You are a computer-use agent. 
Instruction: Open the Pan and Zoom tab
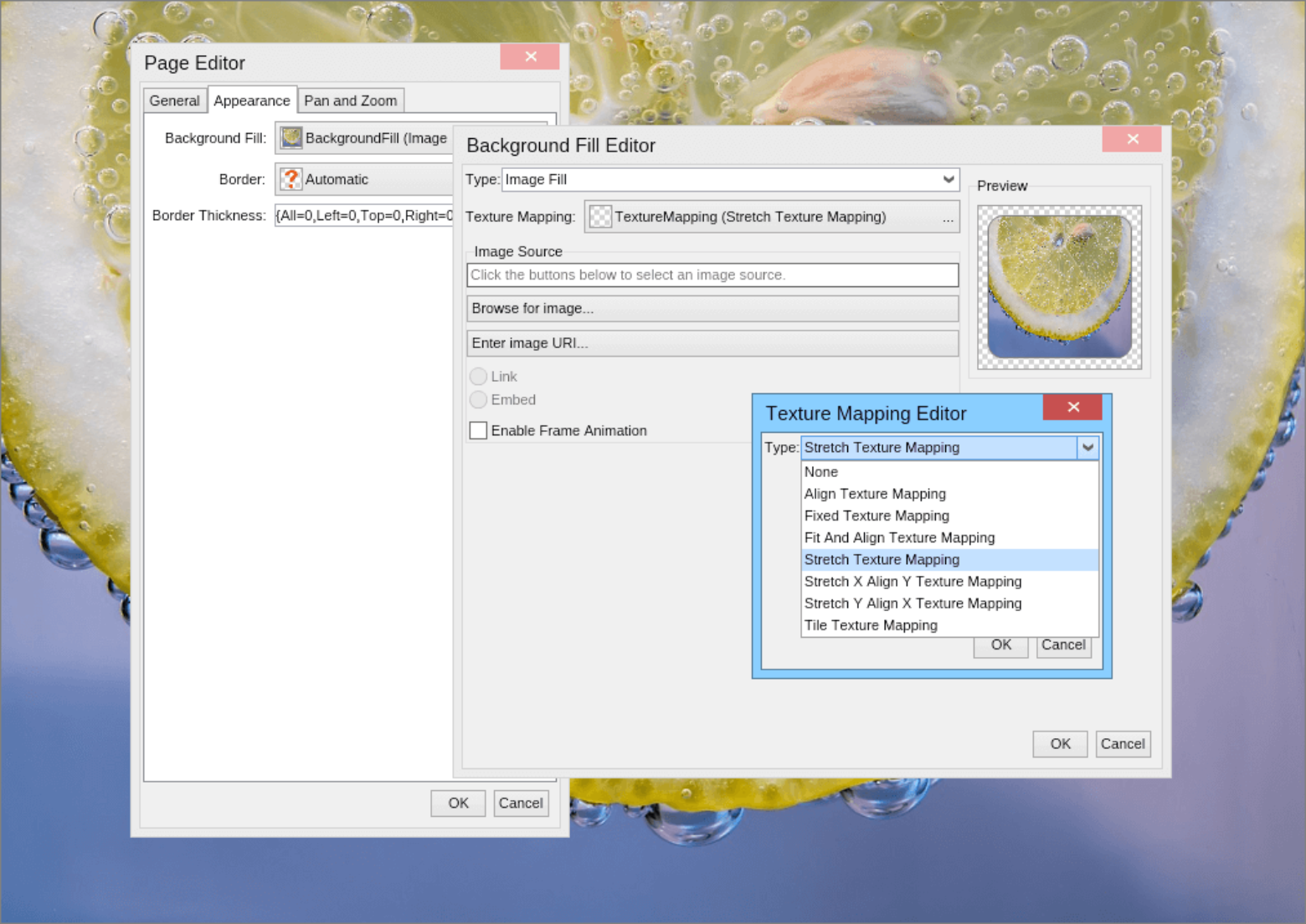click(x=350, y=100)
